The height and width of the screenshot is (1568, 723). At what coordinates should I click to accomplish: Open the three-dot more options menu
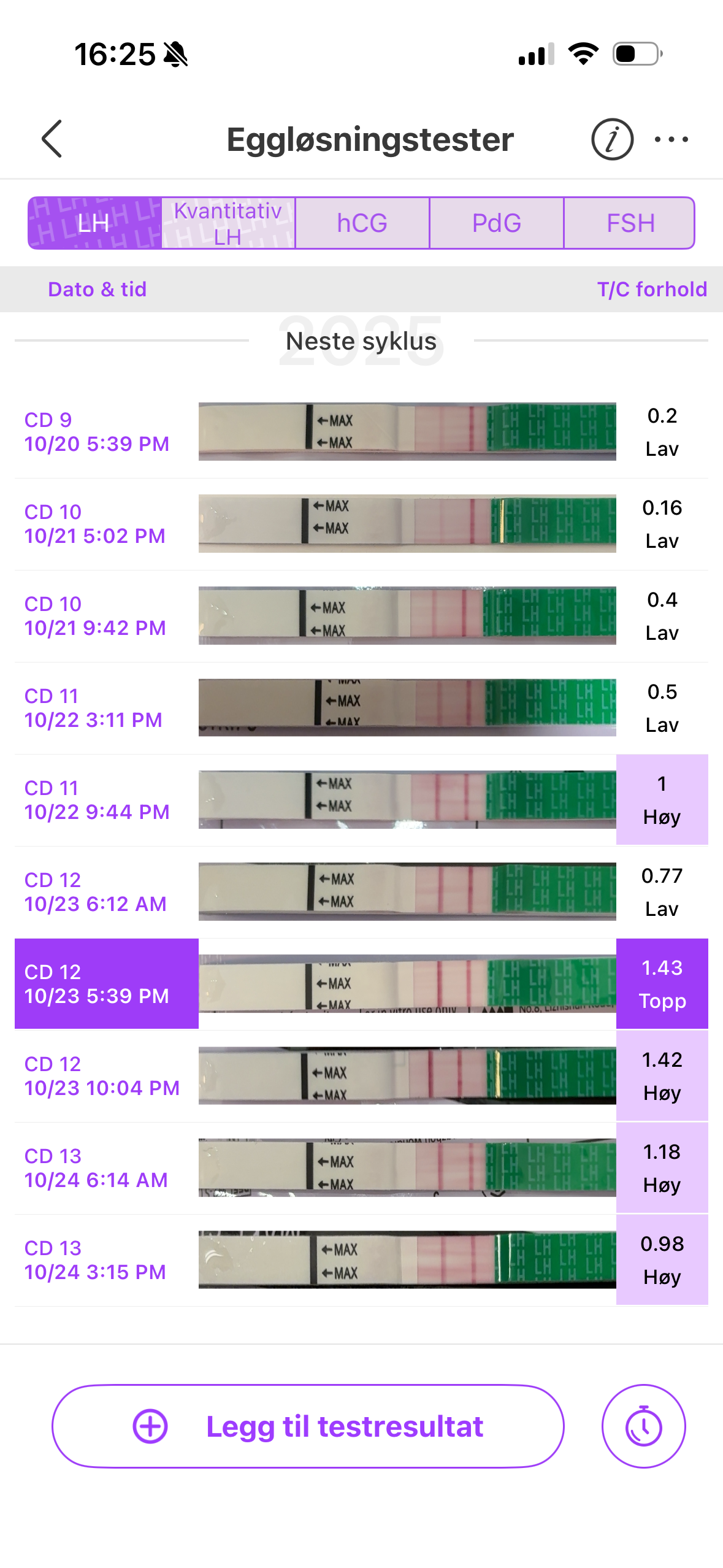[x=671, y=139]
